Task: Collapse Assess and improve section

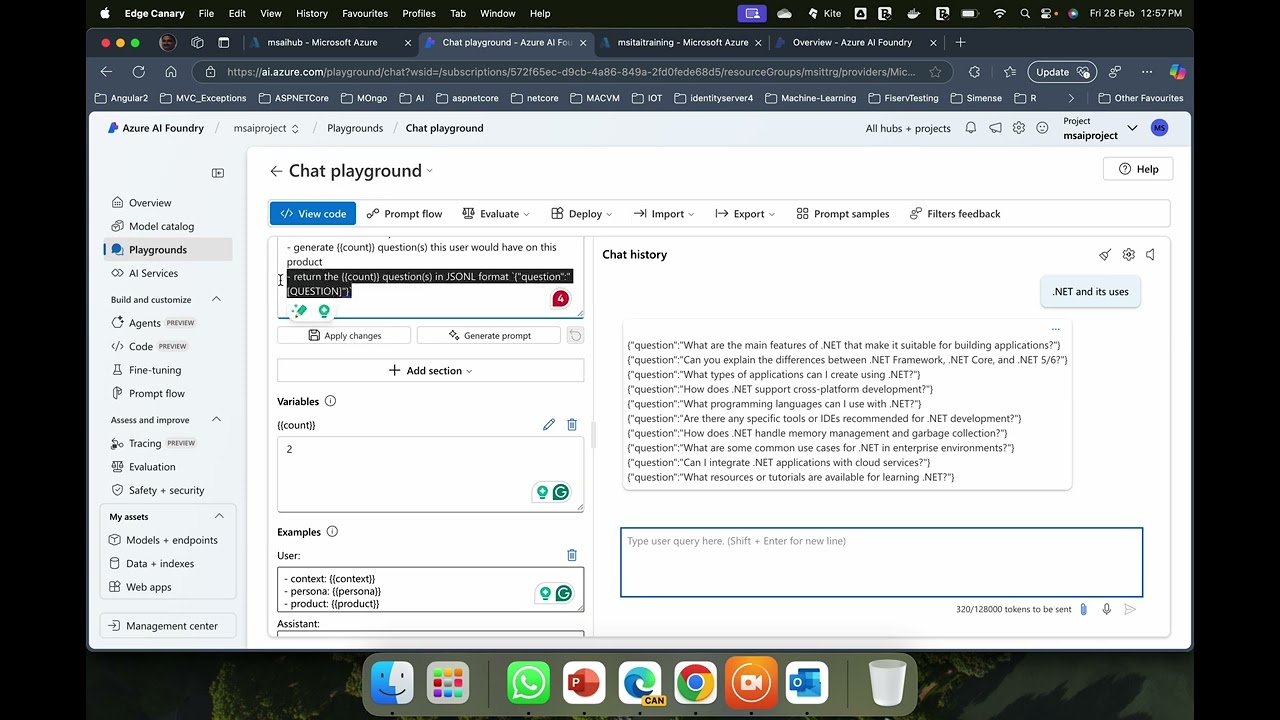Action: coord(216,420)
